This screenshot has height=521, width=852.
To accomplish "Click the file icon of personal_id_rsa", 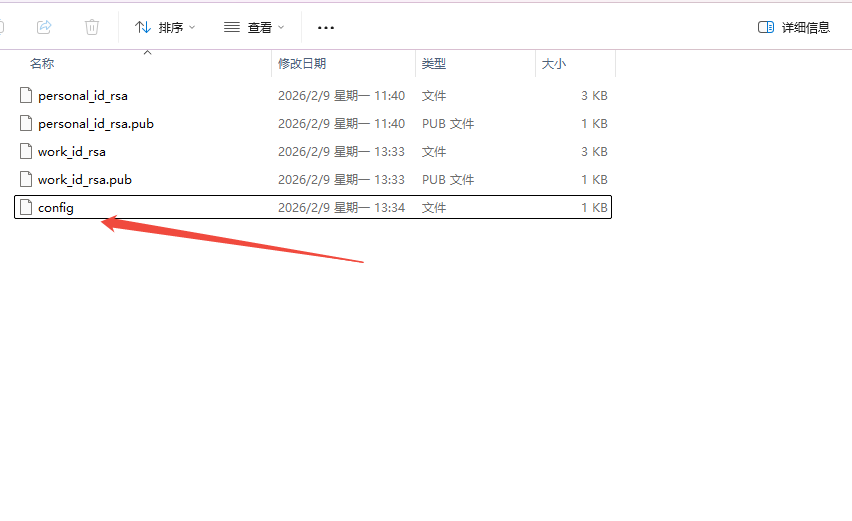I will [26, 95].
